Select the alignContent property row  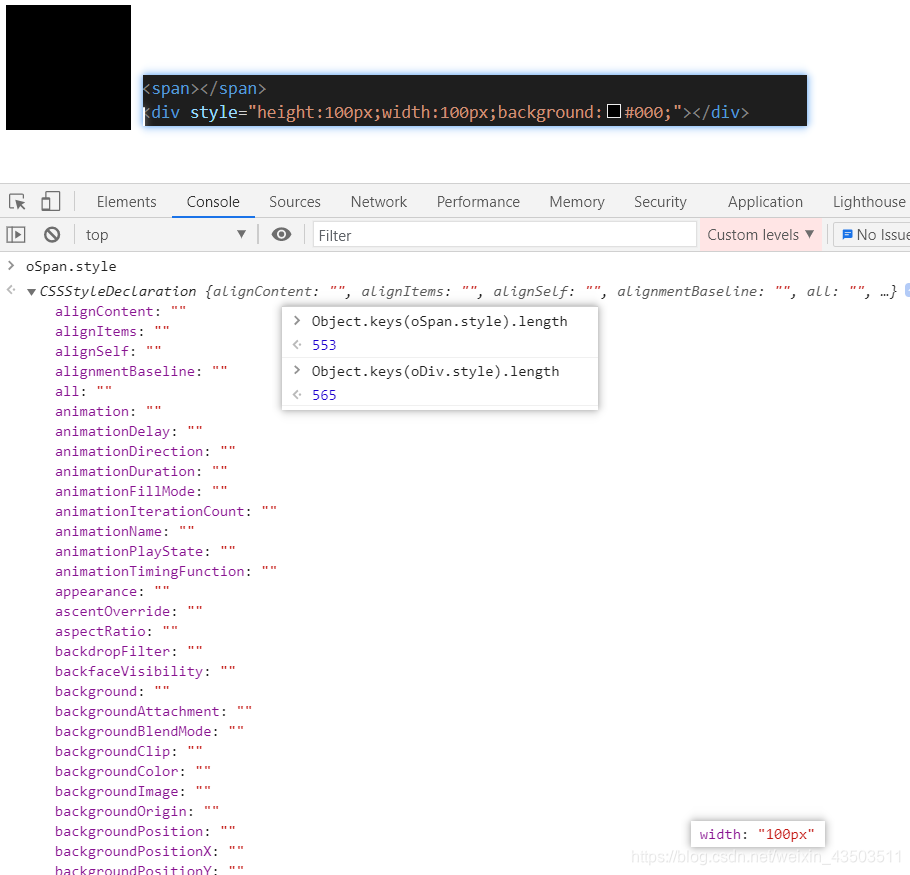click(x=121, y=312)
